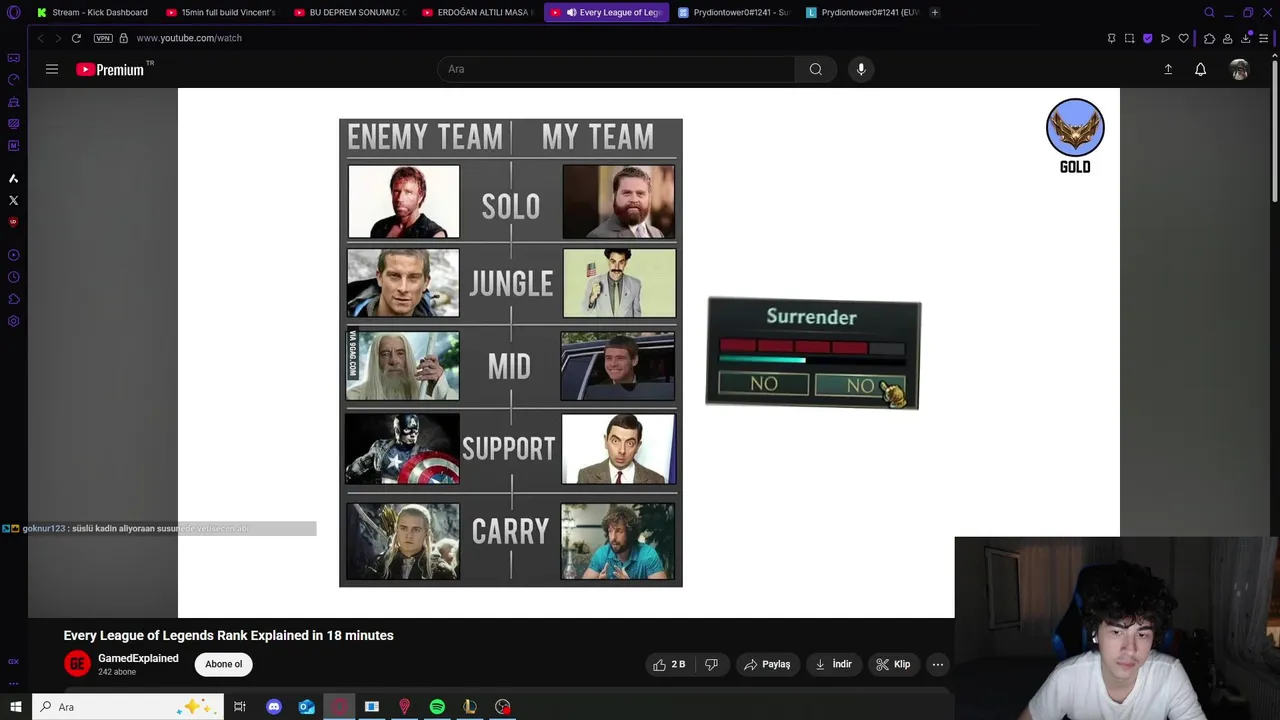The image size is (1280, 720).
Task: Open GX Corner in sidebar
Action: coord(13,58)
